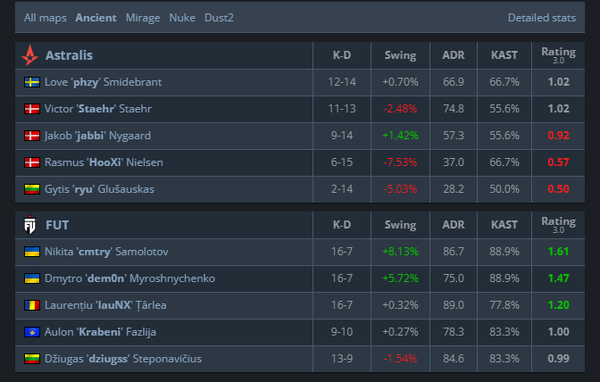This screenshot has width=600, height=382.
Task: Open Džiugas 'dziugss' Steponavičius' player profile
Action: pos(123,359)
